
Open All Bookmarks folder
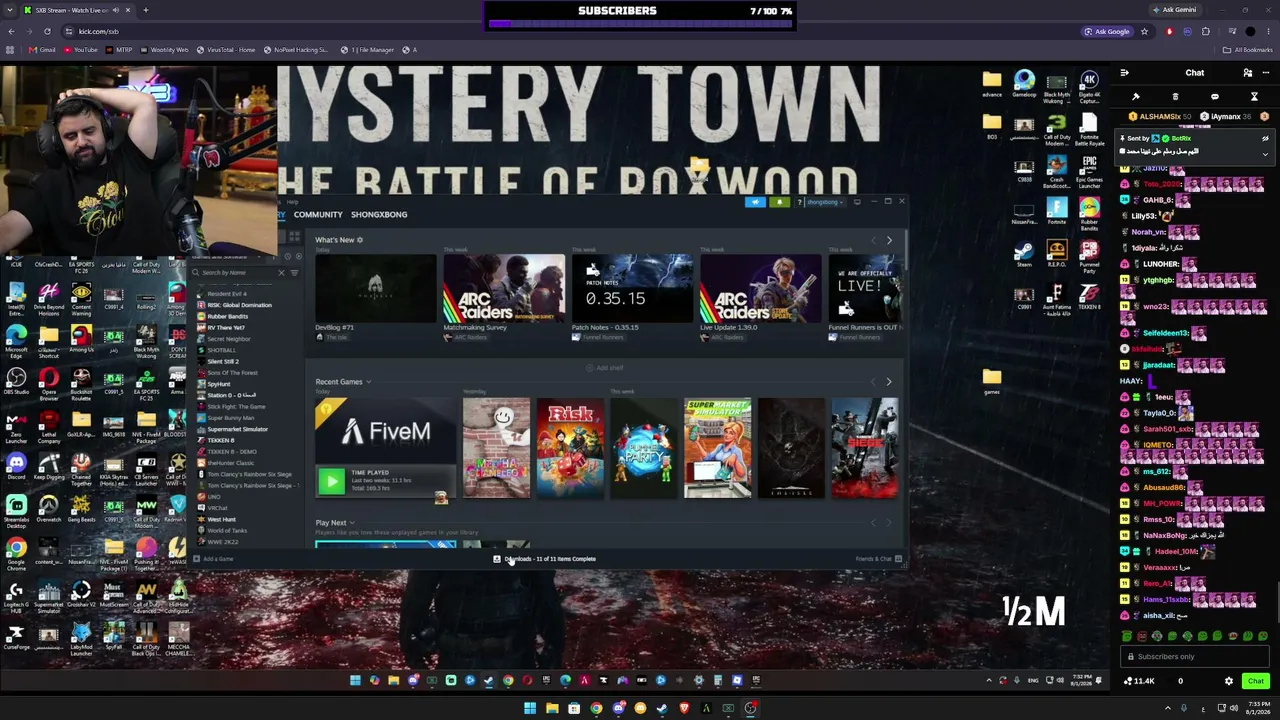click(x=1249, y=50)
